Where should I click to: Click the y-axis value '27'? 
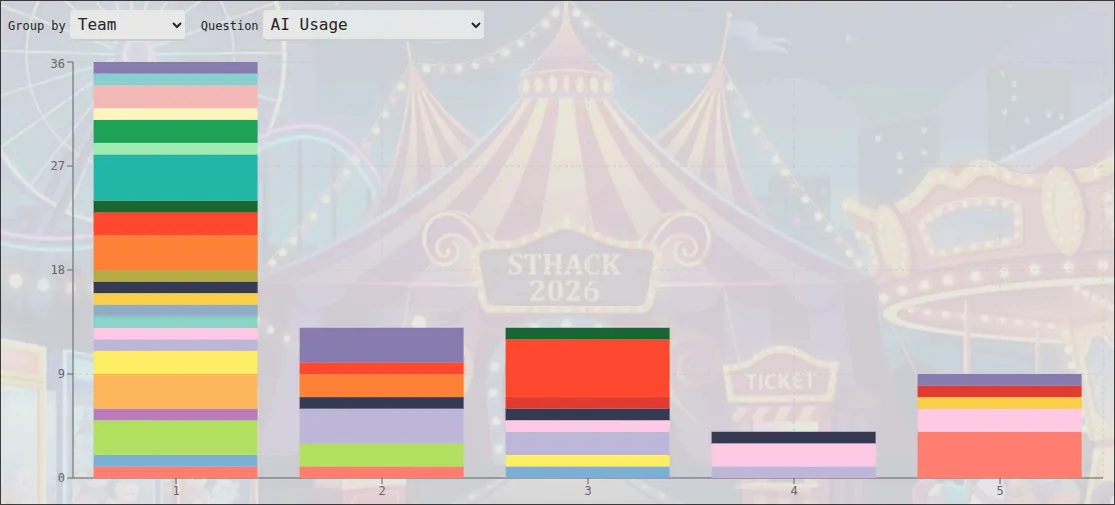(57, 166)
